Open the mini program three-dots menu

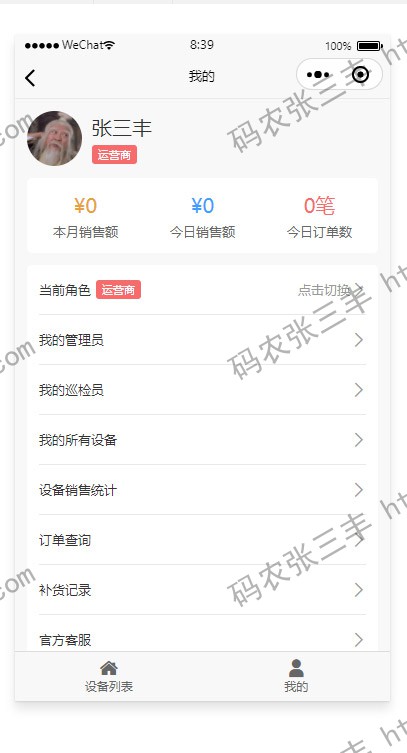click(318, 75)
